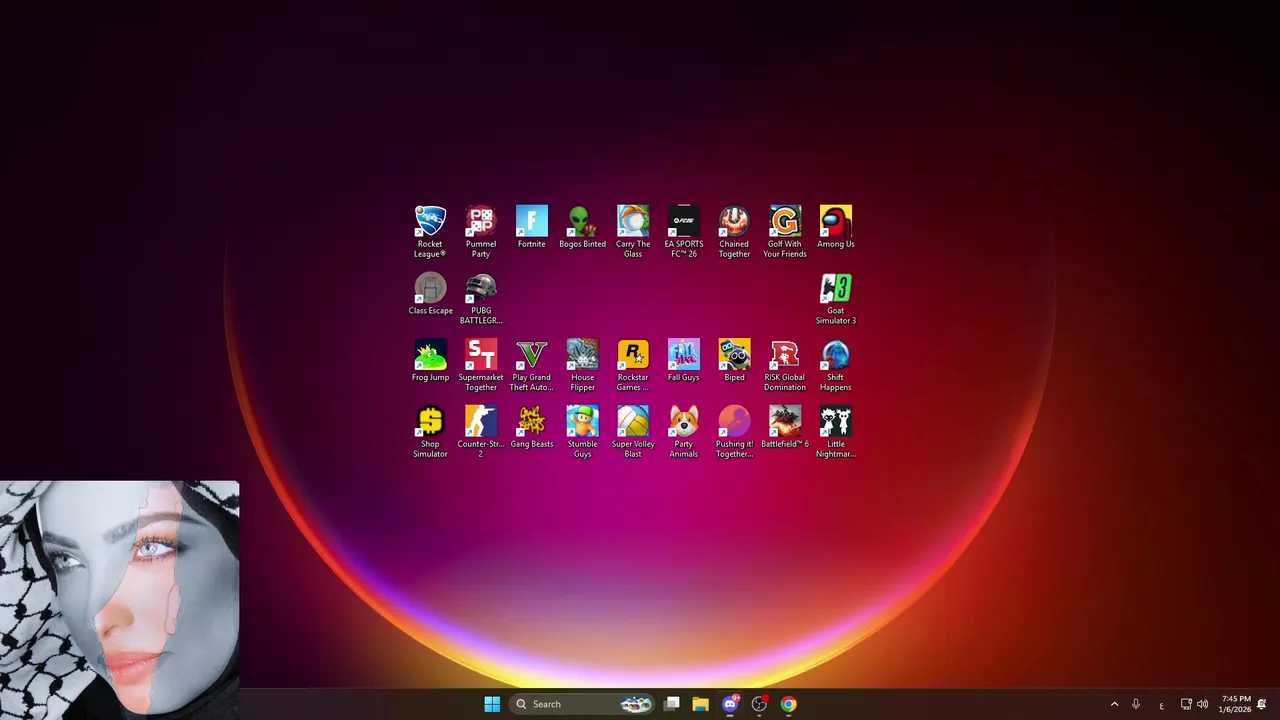Click the Class Escape icon

430,294
